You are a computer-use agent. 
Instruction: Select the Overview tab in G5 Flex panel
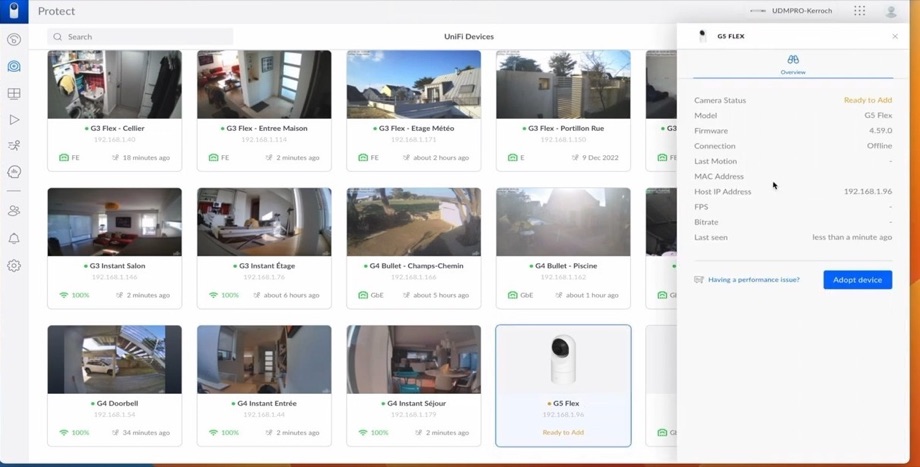(x=793, y=64)
